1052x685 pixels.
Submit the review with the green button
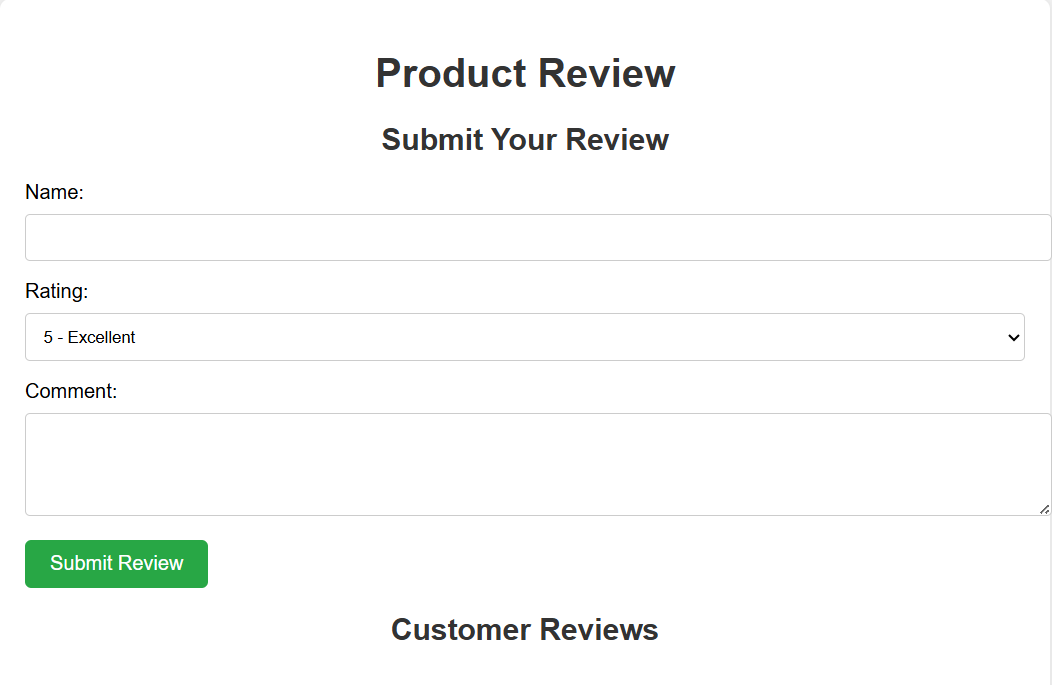pyautogui.click(x=116, y=564)
